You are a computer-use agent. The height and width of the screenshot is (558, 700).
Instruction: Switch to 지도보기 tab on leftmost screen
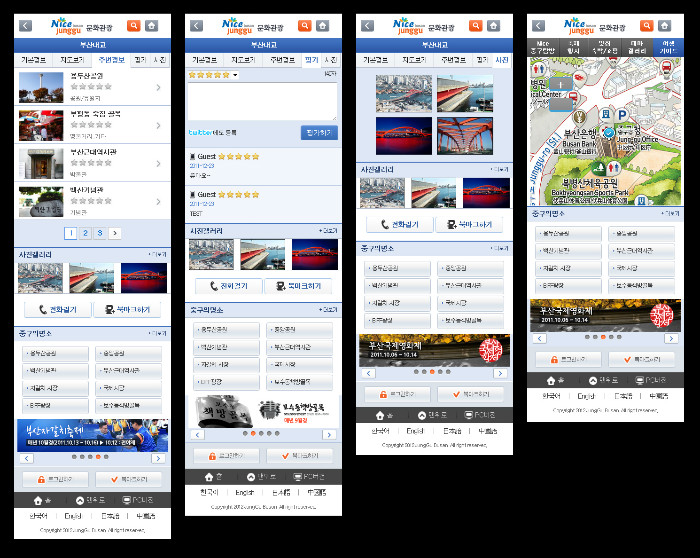(x=72, y=60)
